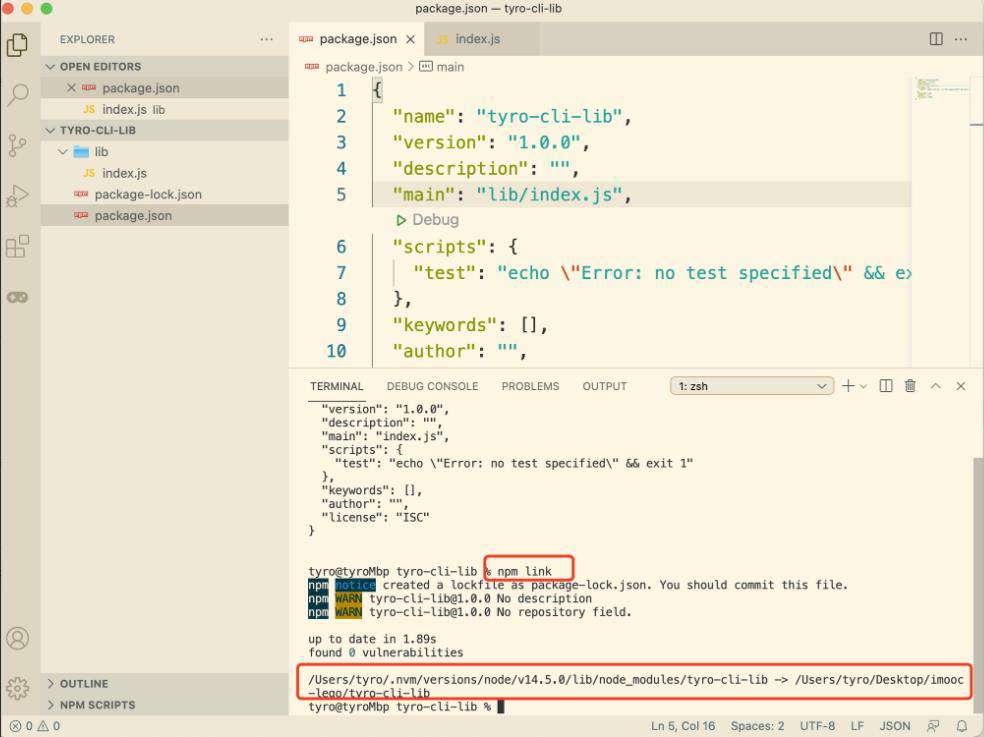Split the terminal pane
The image size is (984, 737).
click(886, 386)
